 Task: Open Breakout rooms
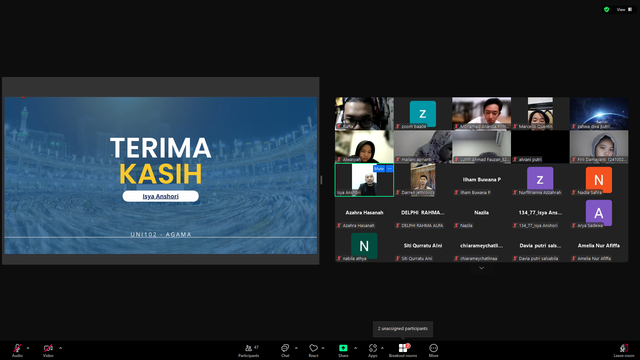coord(403,350)
